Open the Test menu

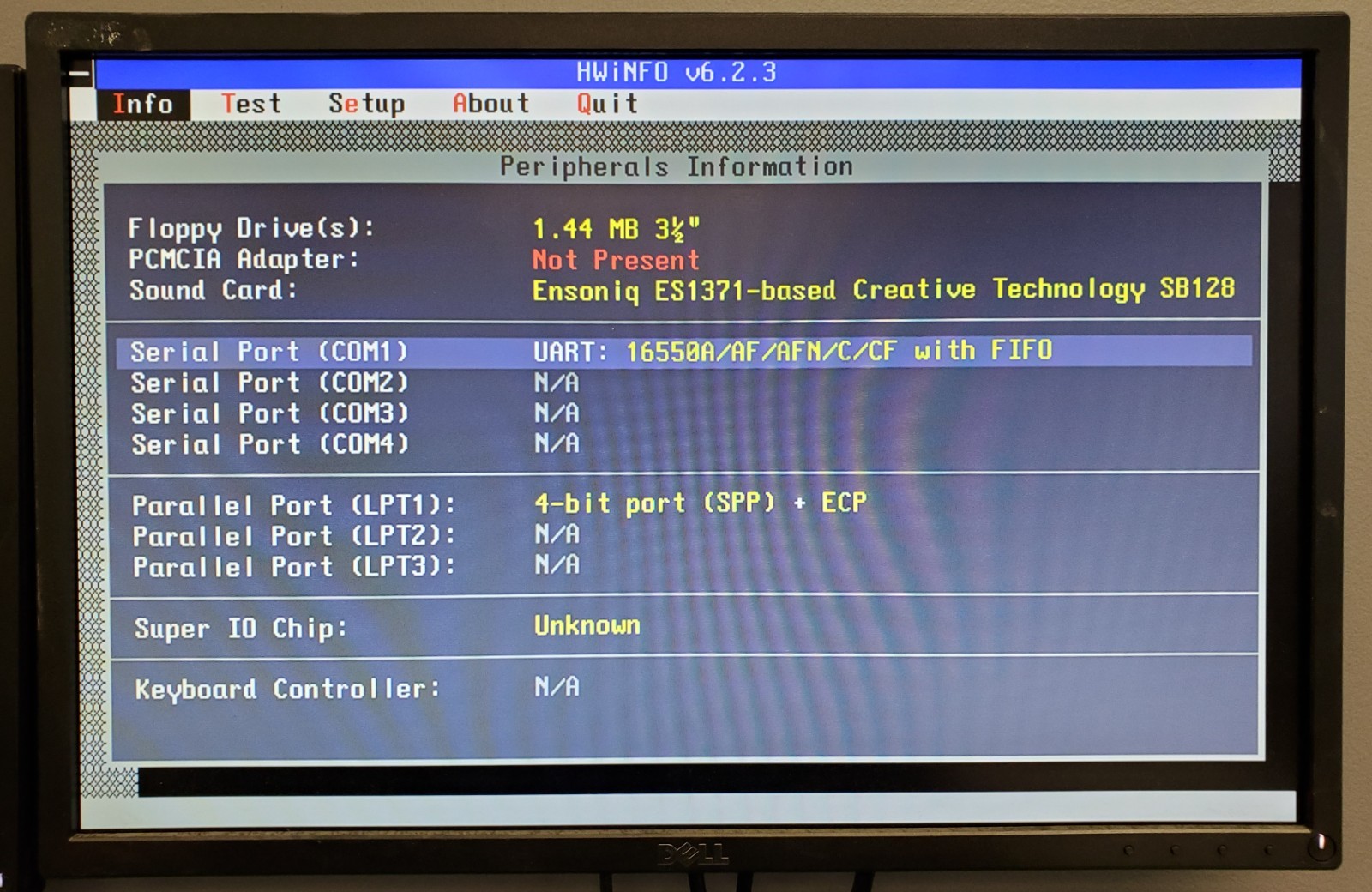click(251, 104)
